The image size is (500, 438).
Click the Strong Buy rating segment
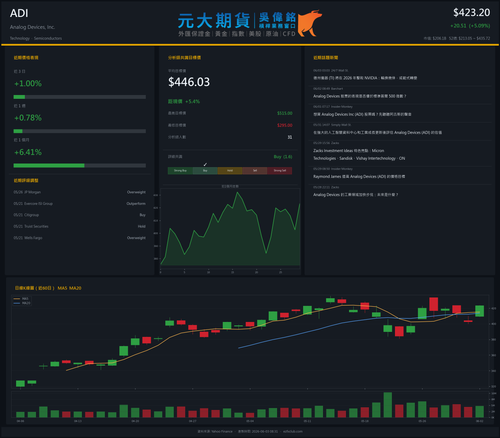(180, 171)
